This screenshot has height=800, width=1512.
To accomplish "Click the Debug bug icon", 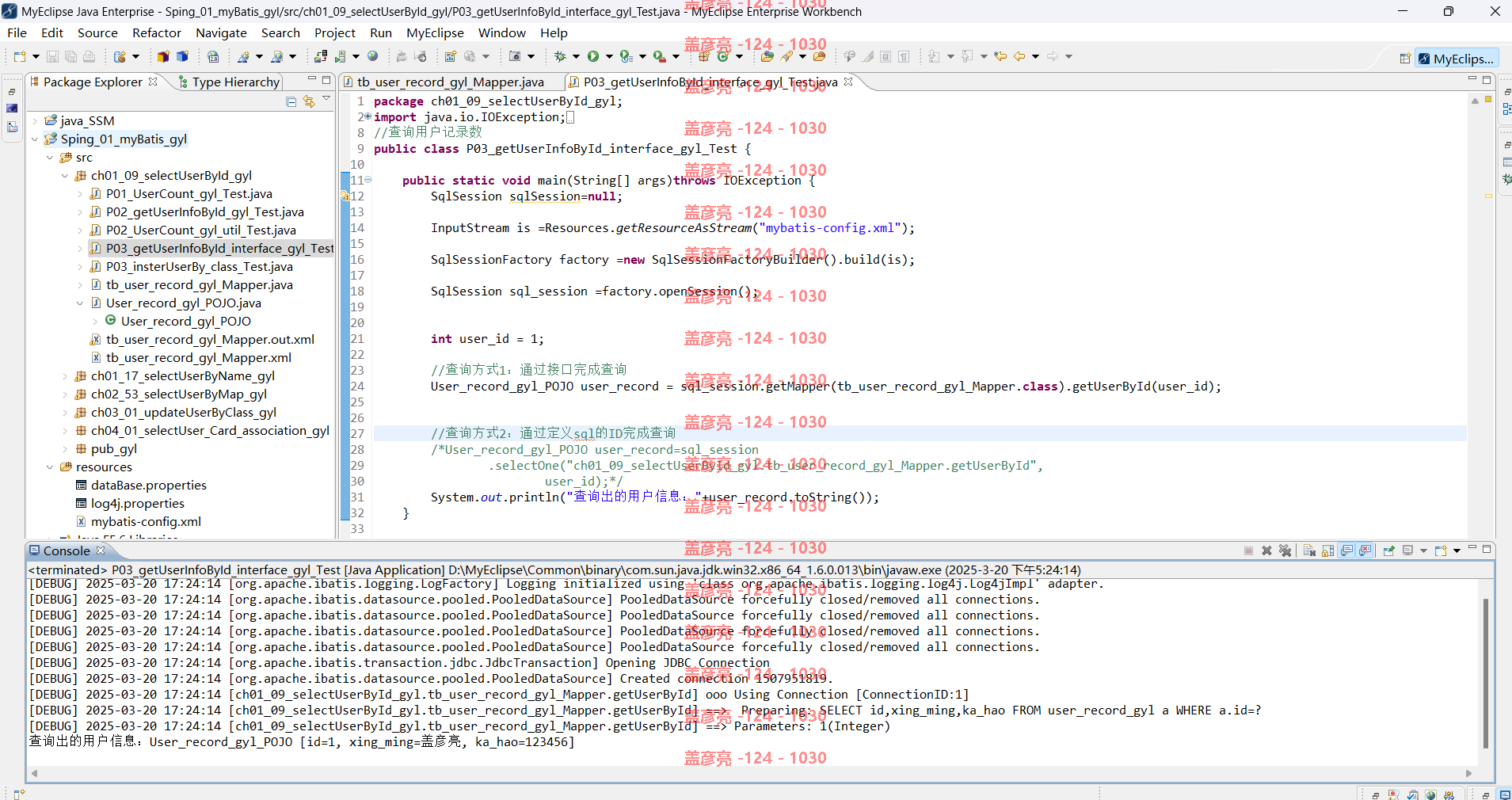I will [x=560, y=56].
